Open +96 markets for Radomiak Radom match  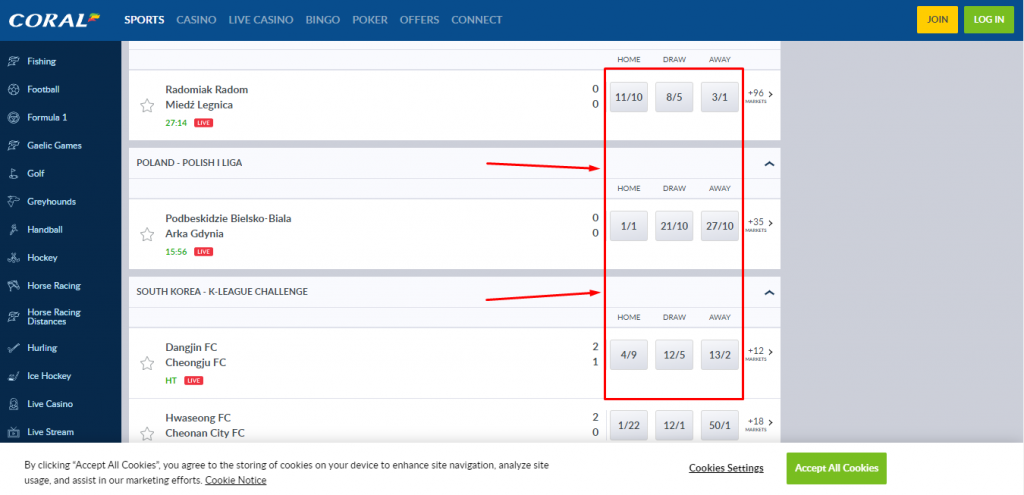coord(759,96)
